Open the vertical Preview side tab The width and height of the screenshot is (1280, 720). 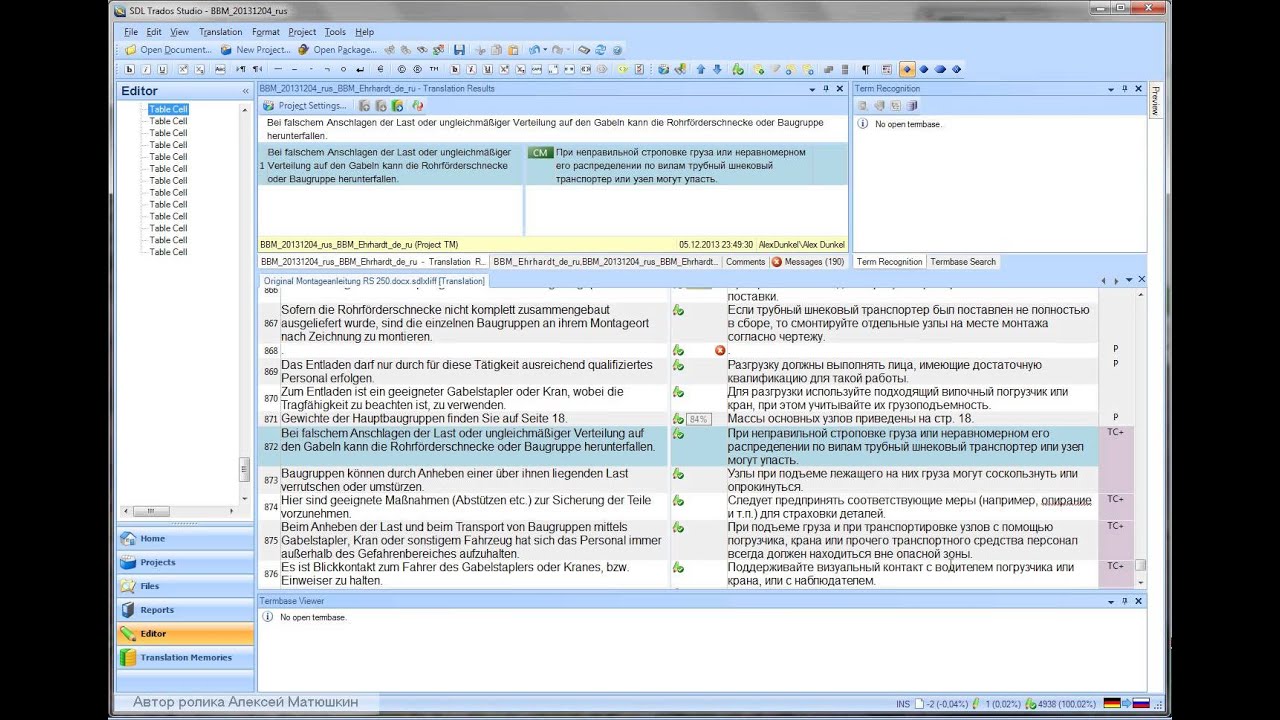point(1156,100)
